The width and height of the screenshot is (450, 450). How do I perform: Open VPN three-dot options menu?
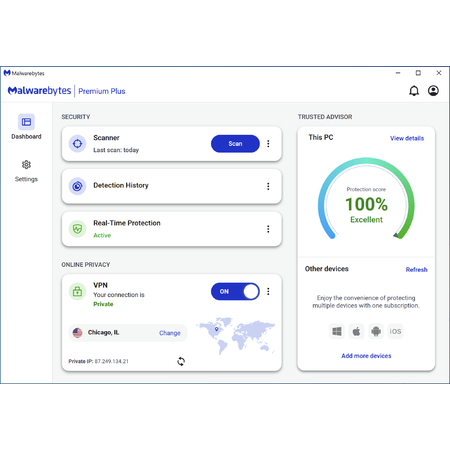click(x=268, y=292)
